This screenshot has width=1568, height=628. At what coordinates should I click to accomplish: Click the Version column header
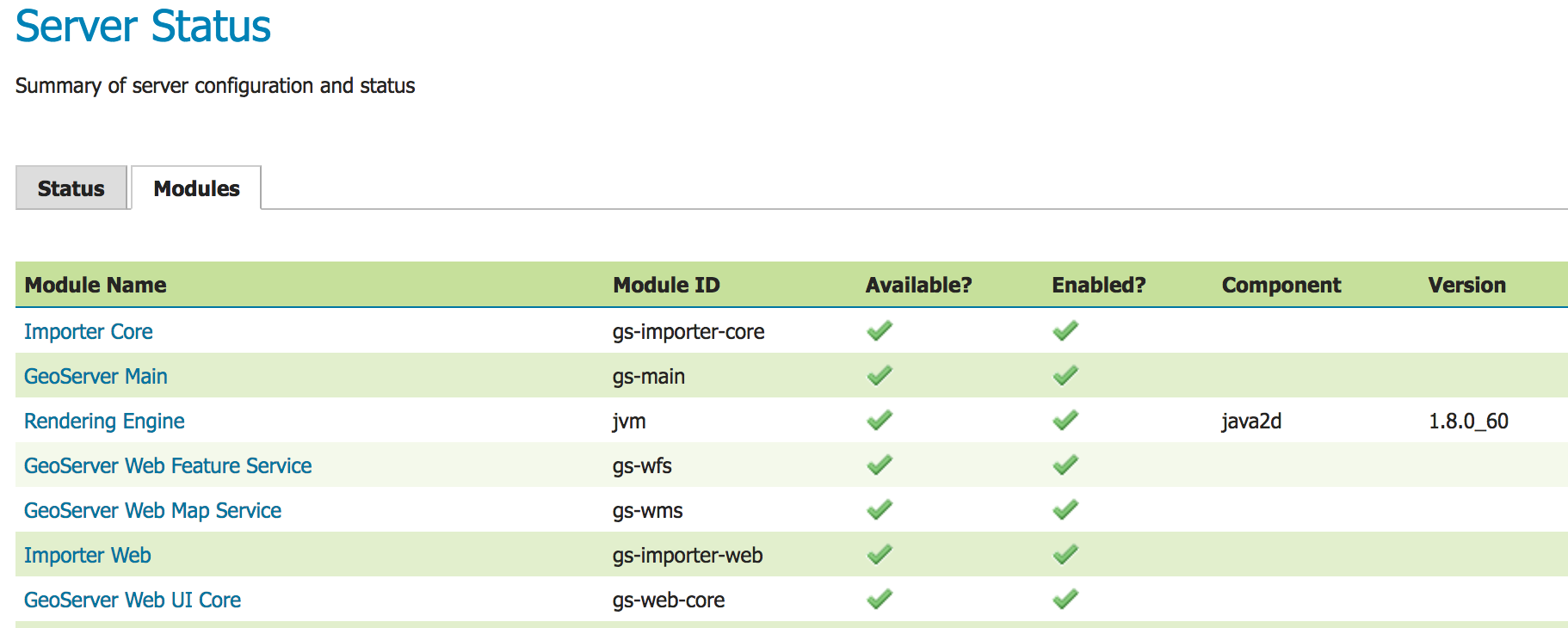coord(1467,286)
